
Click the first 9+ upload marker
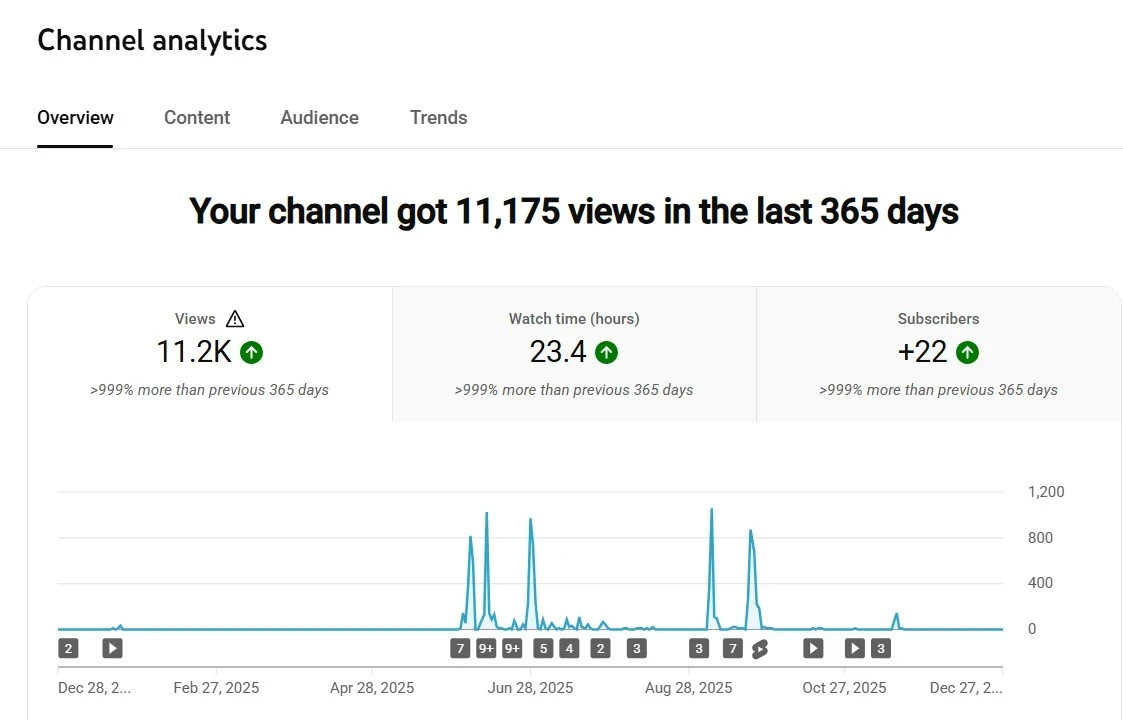[486, 648]
